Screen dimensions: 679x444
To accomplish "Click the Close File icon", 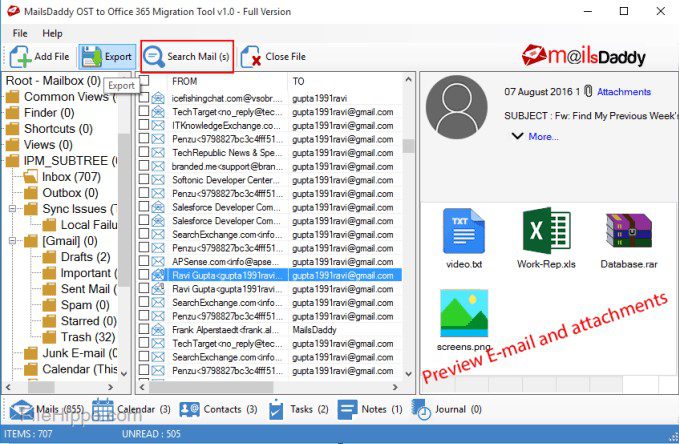I will [251, 57].
